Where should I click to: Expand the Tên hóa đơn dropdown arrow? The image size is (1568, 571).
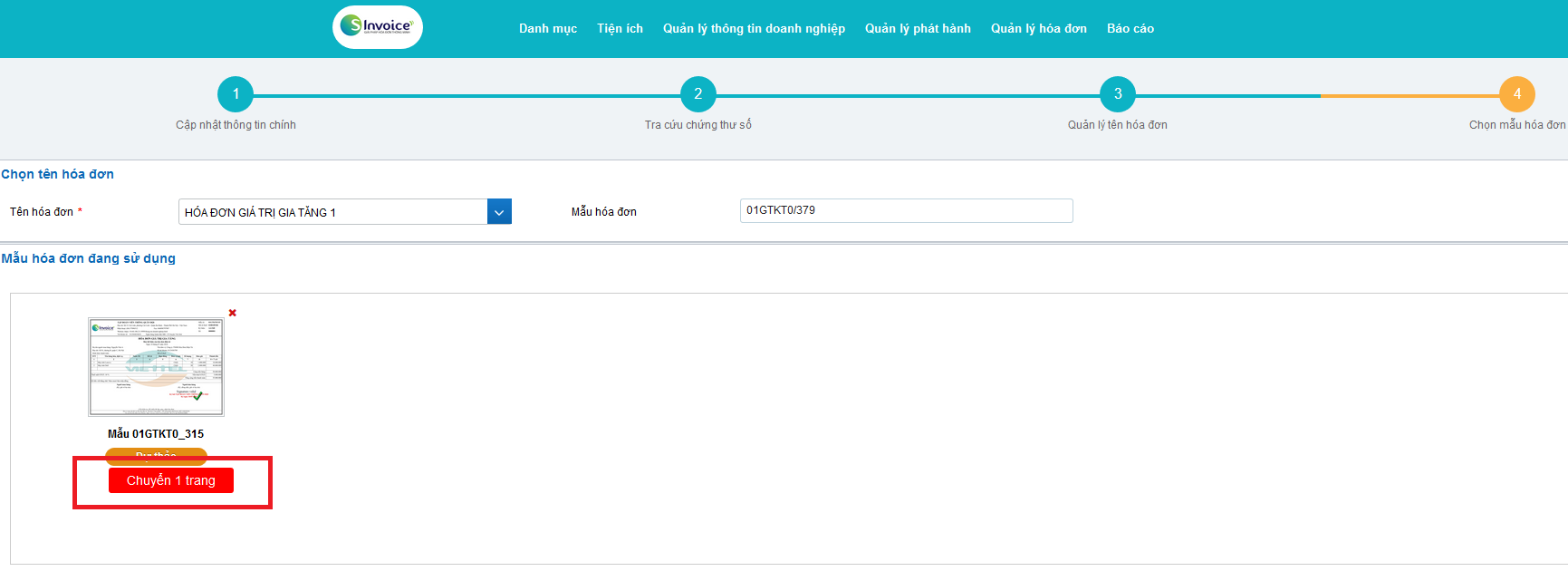pyautogui.click(x=499, y=212)
